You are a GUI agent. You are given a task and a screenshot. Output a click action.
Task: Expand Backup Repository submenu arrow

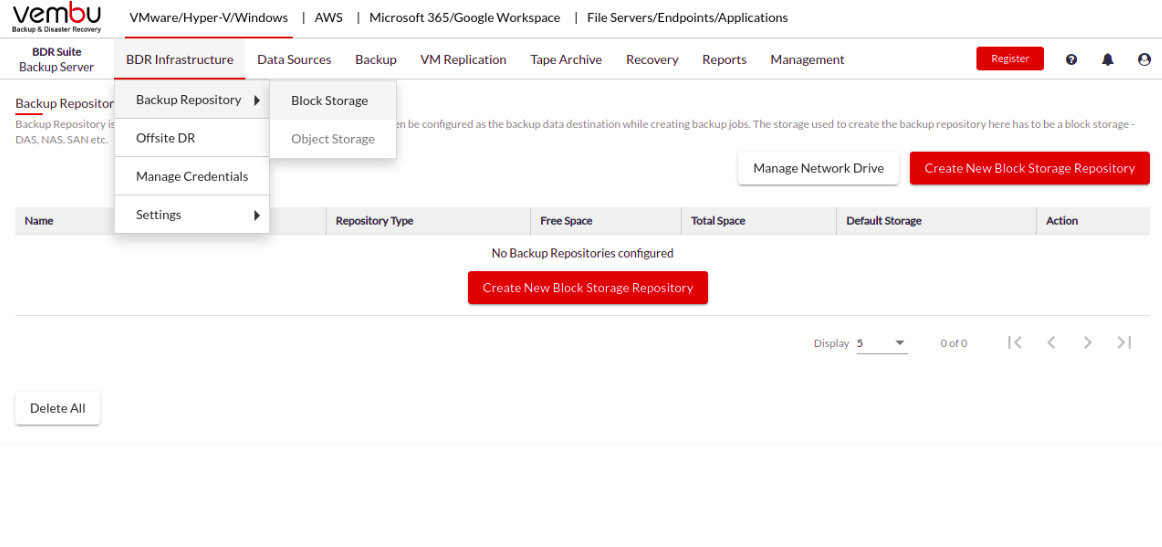click(x=256, y=100)
